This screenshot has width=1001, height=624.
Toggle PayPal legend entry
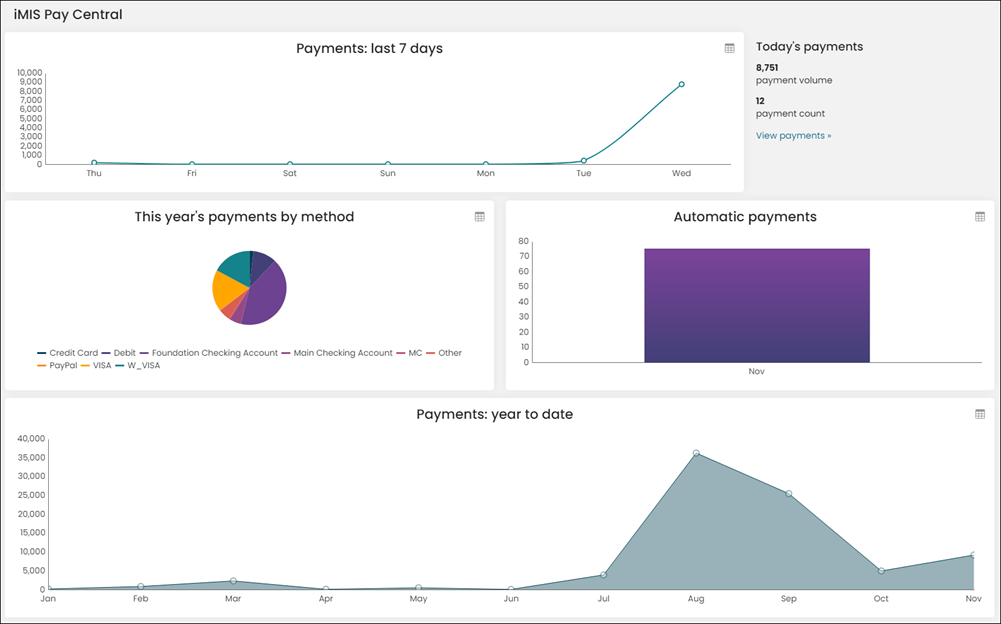click(57, 365)
